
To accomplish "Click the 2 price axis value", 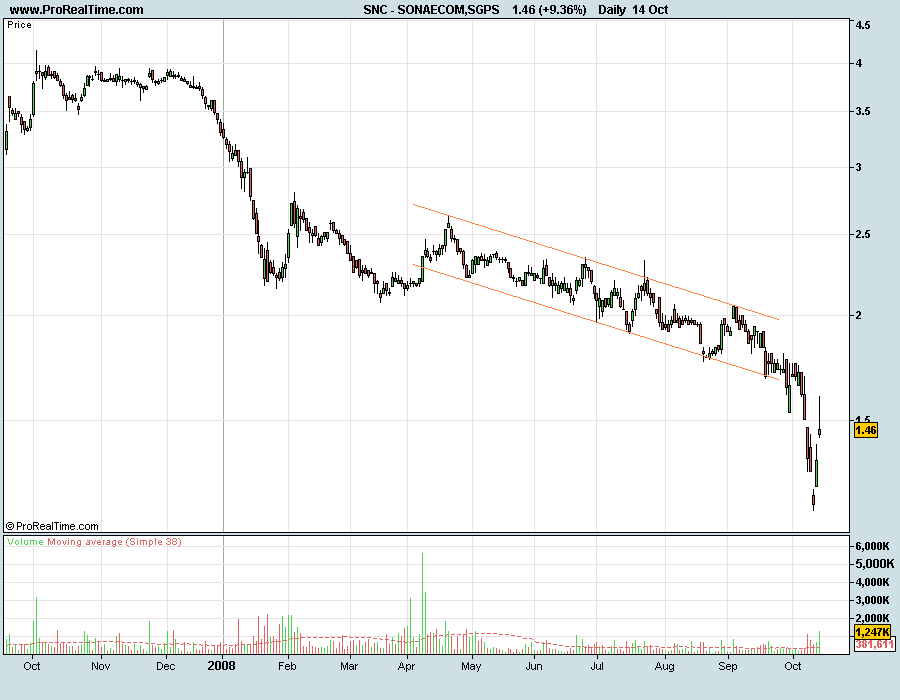I will coord(859,316).
